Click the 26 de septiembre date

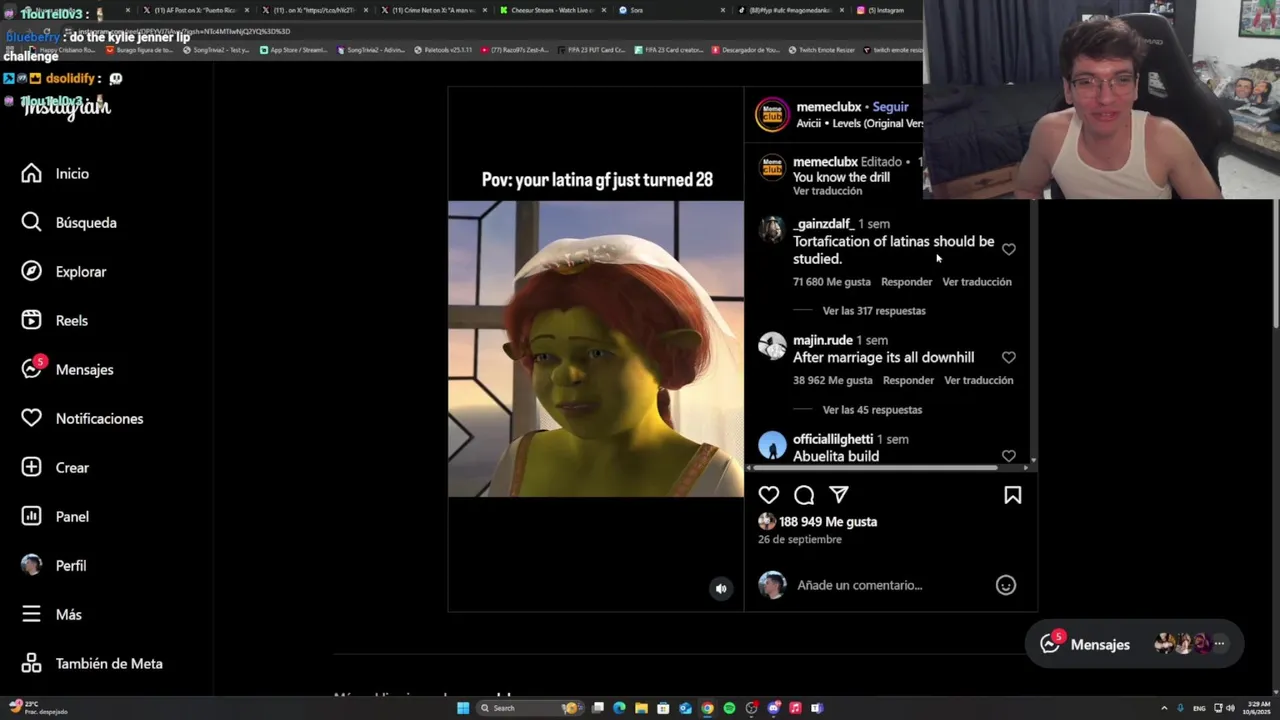pyautogui.click(x=800, y=540)
